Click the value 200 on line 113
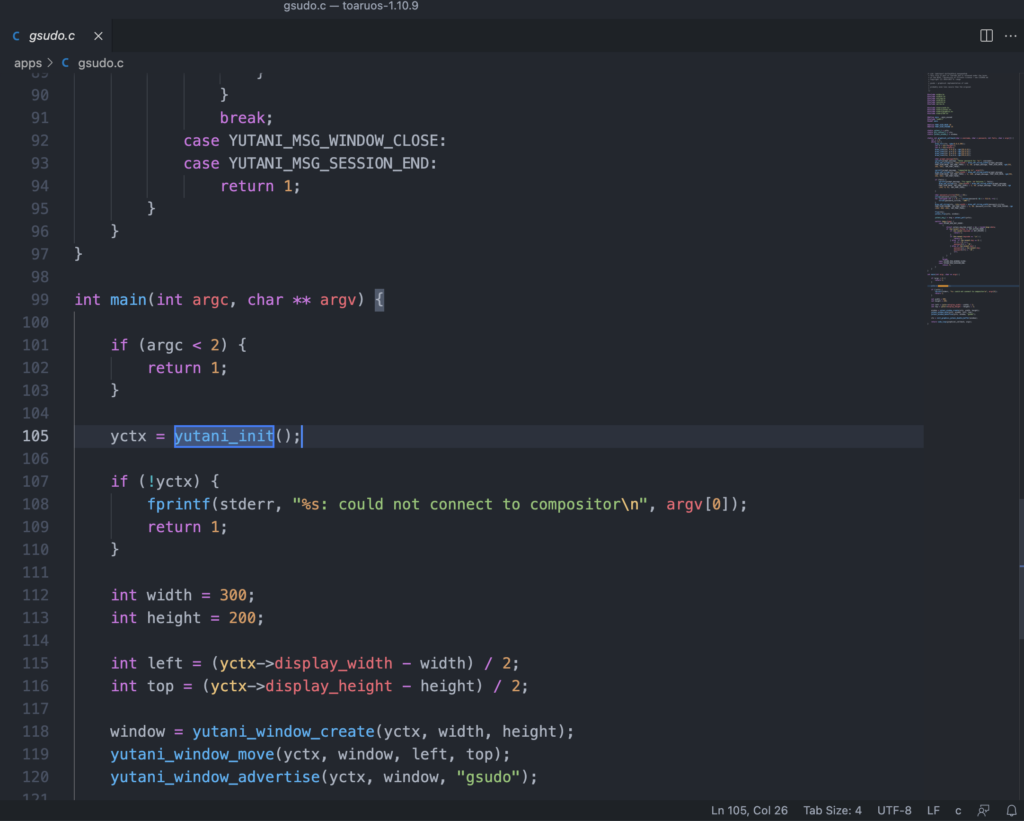This screenshot has width=1024, height=821. coord(242,618)
